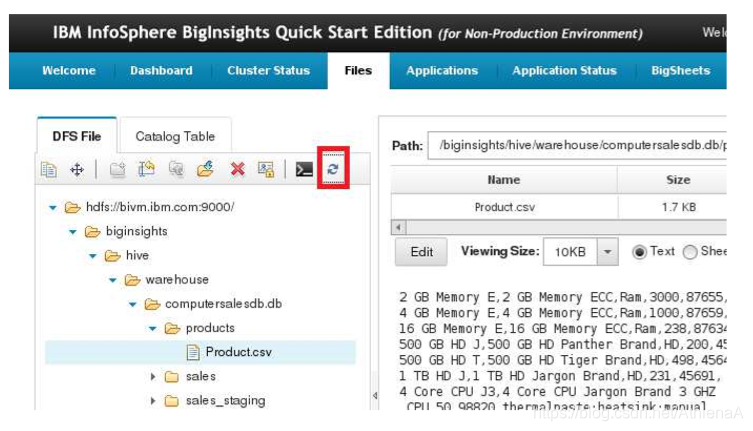753x431 pixels.
Task: Click the move toolbar icon
Action: [77, 169]
